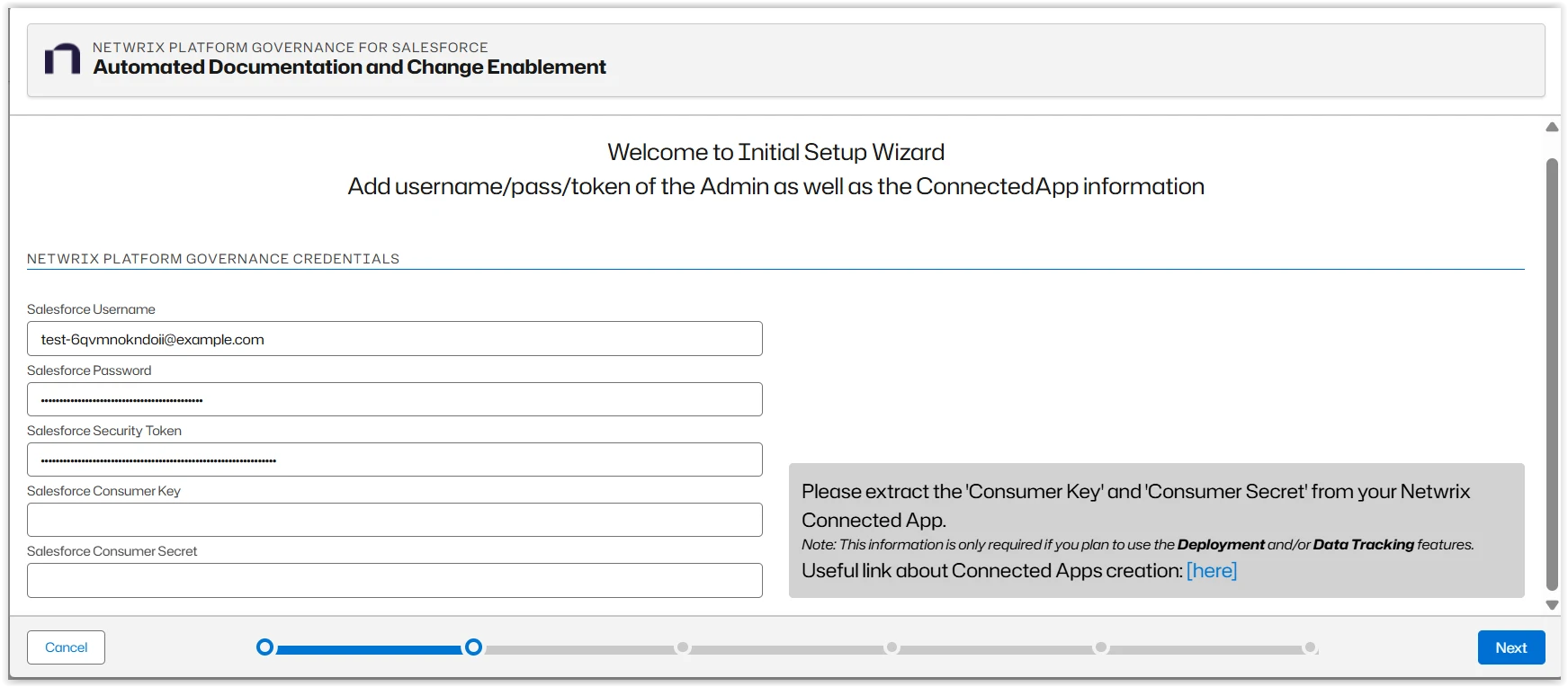Click the 'Netwrix Platform Governance Credentials' section title
This screenshot has height=687, width=1568.
click(x=213, y=259)
